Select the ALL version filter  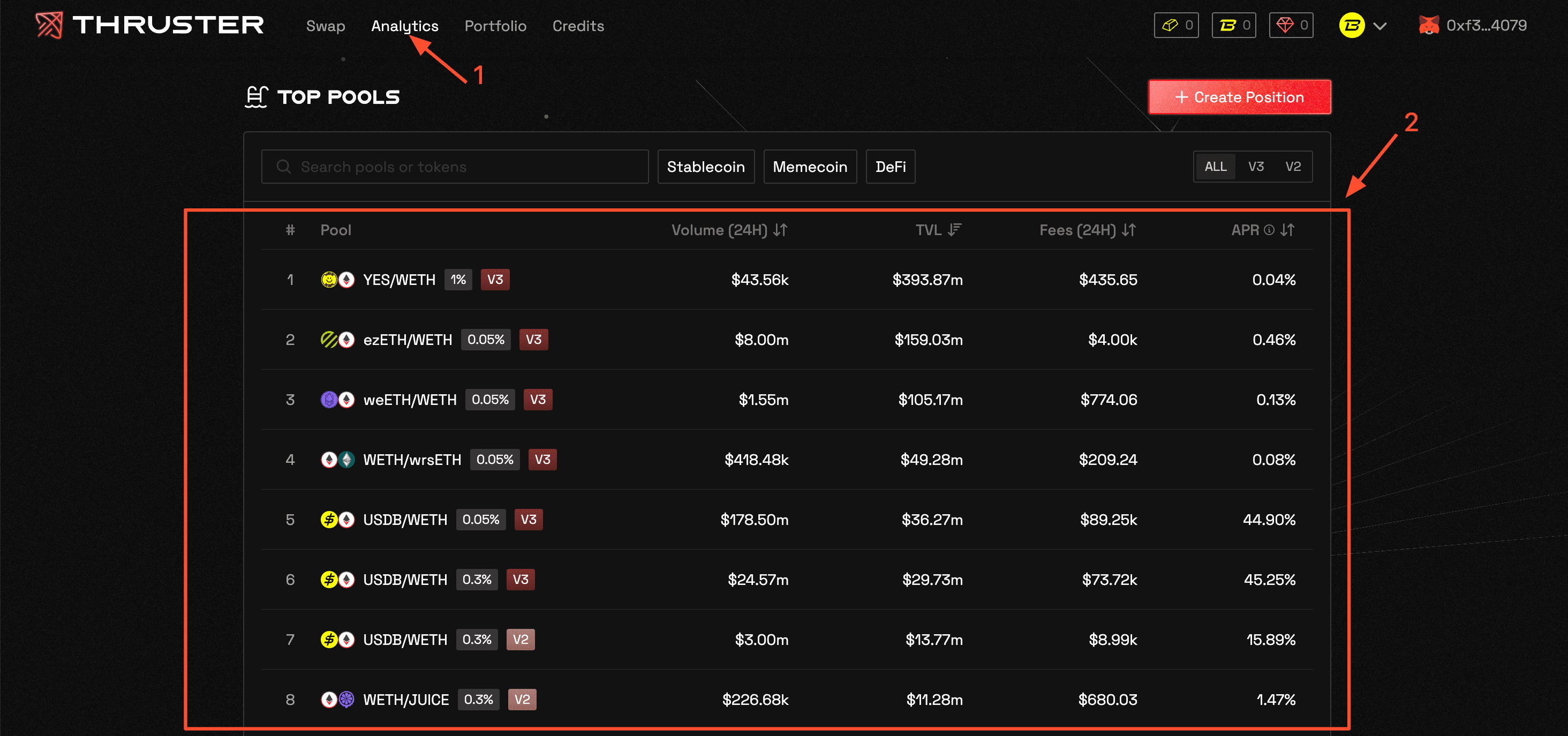[x=1216, y=167]
